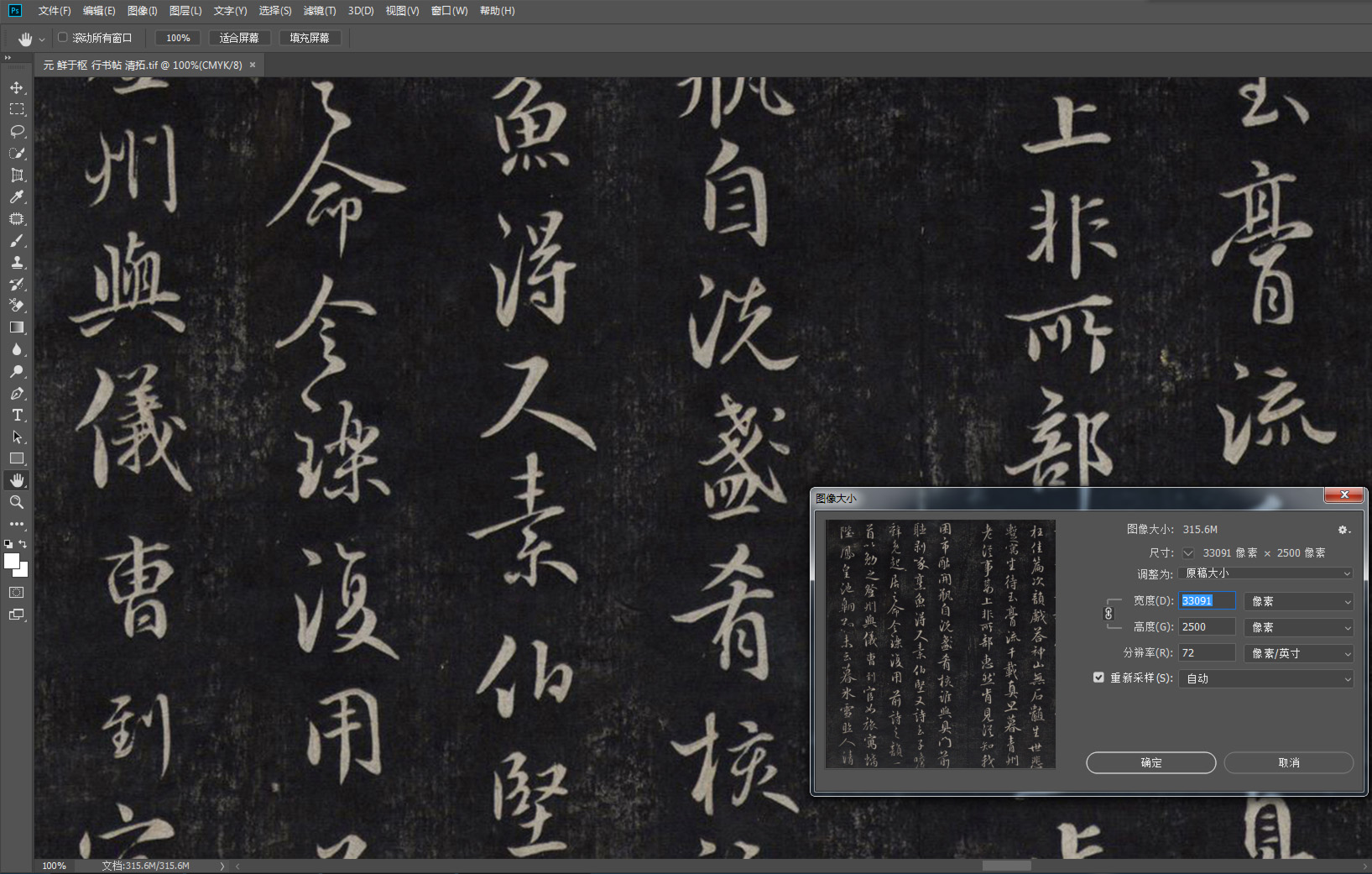This screenshot has width=1372, height=874.
Task: Expand the 调整为 preset dropdown
Action: 1265,573
